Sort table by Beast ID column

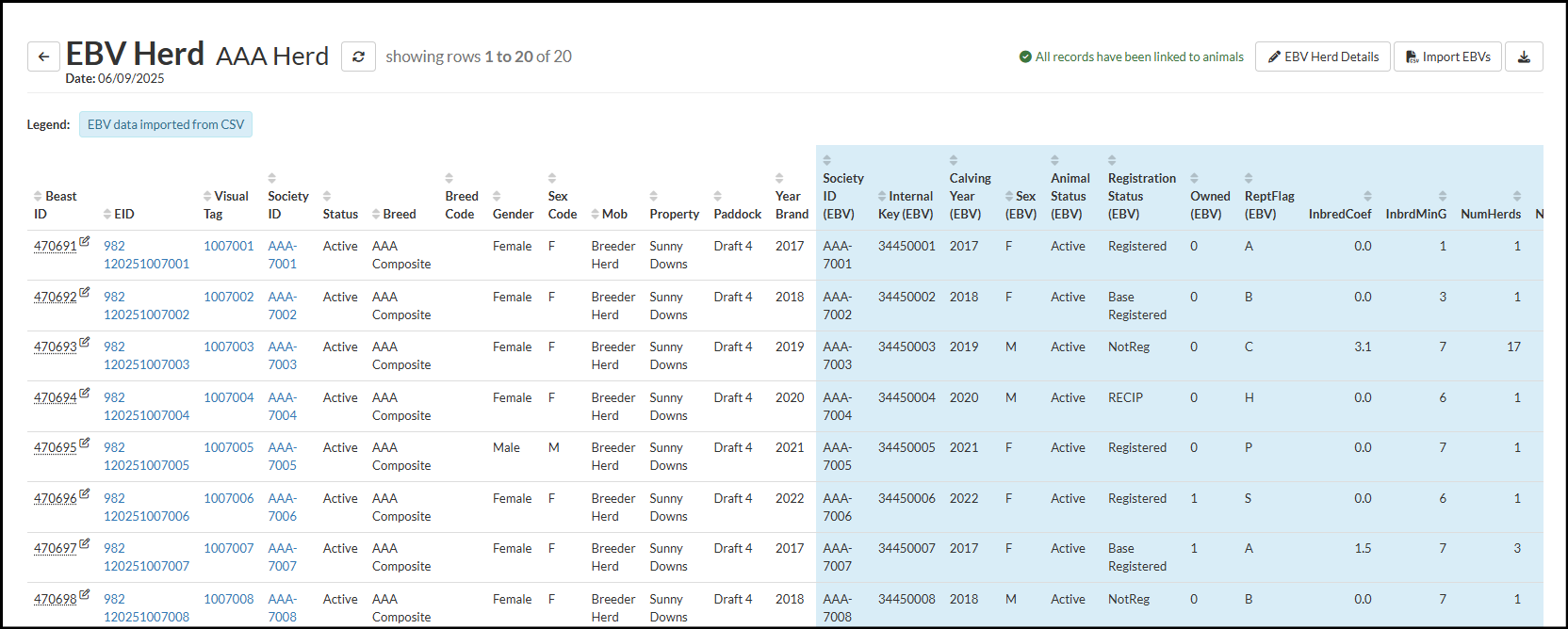(x=55, y=197)
